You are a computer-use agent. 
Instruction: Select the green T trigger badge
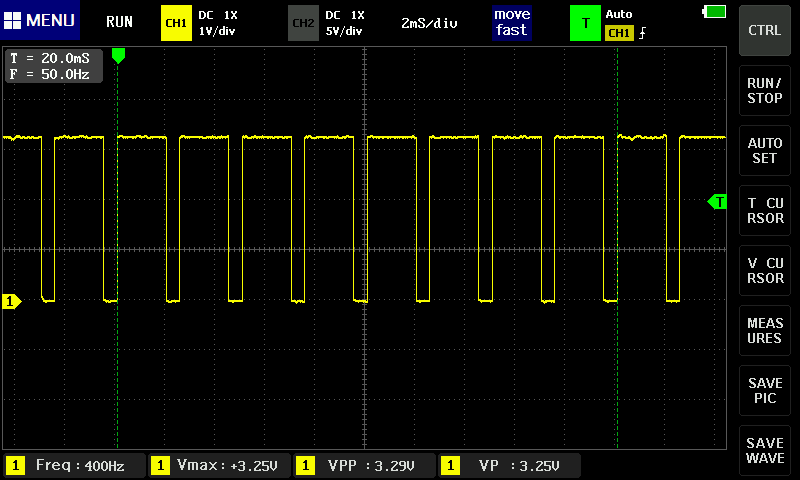[585, 23]
